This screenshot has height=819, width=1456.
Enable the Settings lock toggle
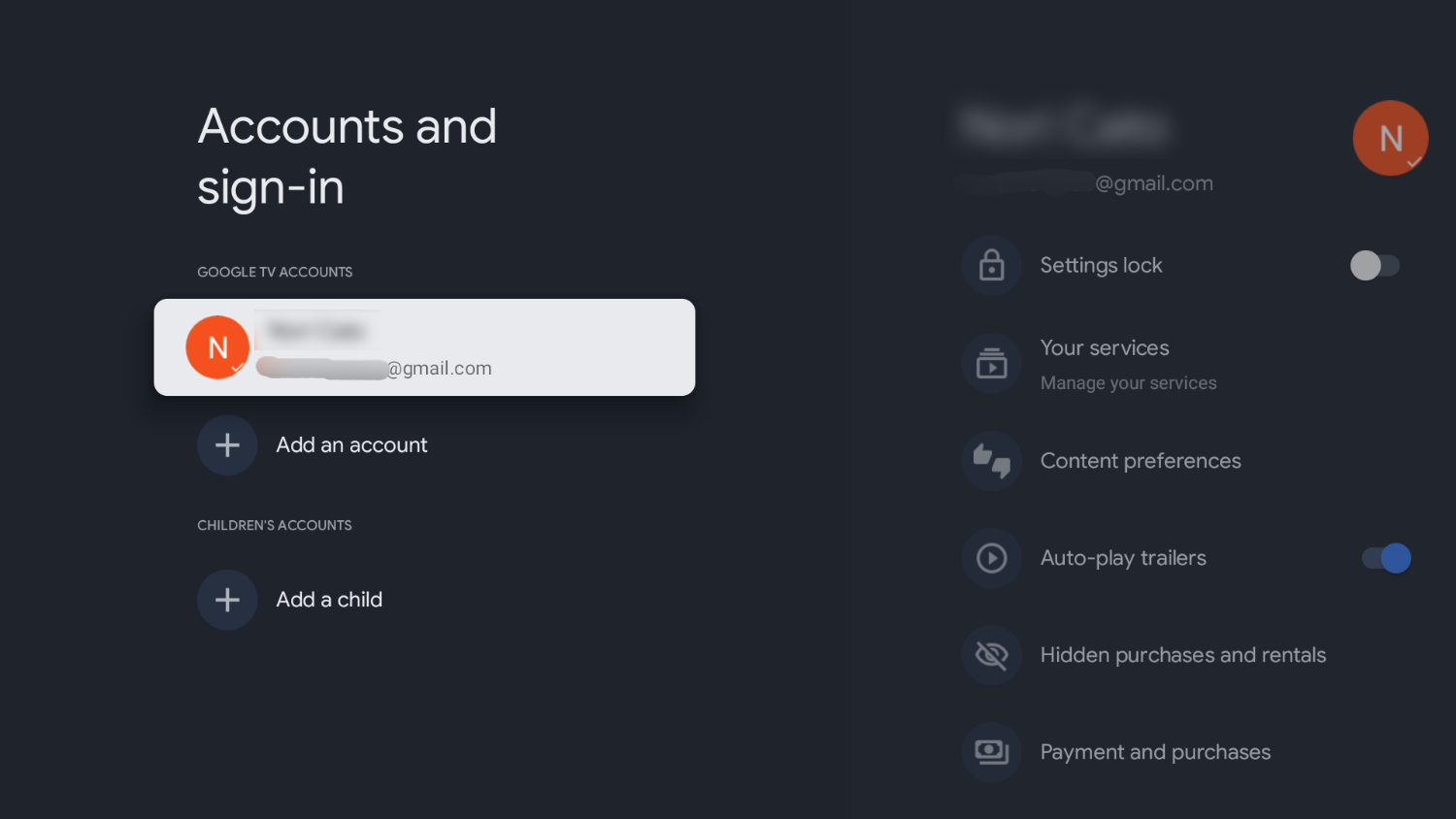pos(1374,265)
